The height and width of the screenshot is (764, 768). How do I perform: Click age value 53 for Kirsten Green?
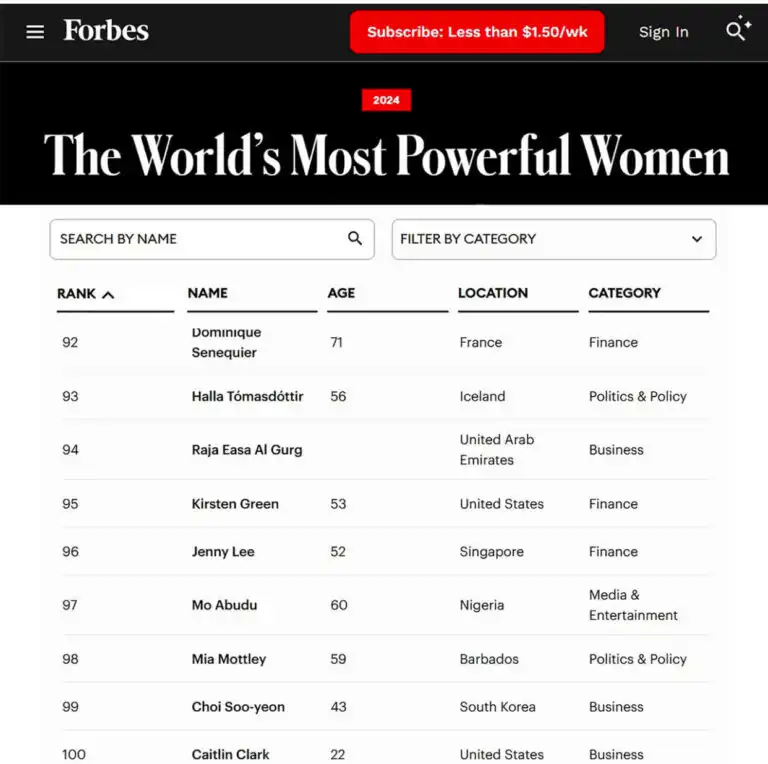pyautogui.click(x=338, y=503)
